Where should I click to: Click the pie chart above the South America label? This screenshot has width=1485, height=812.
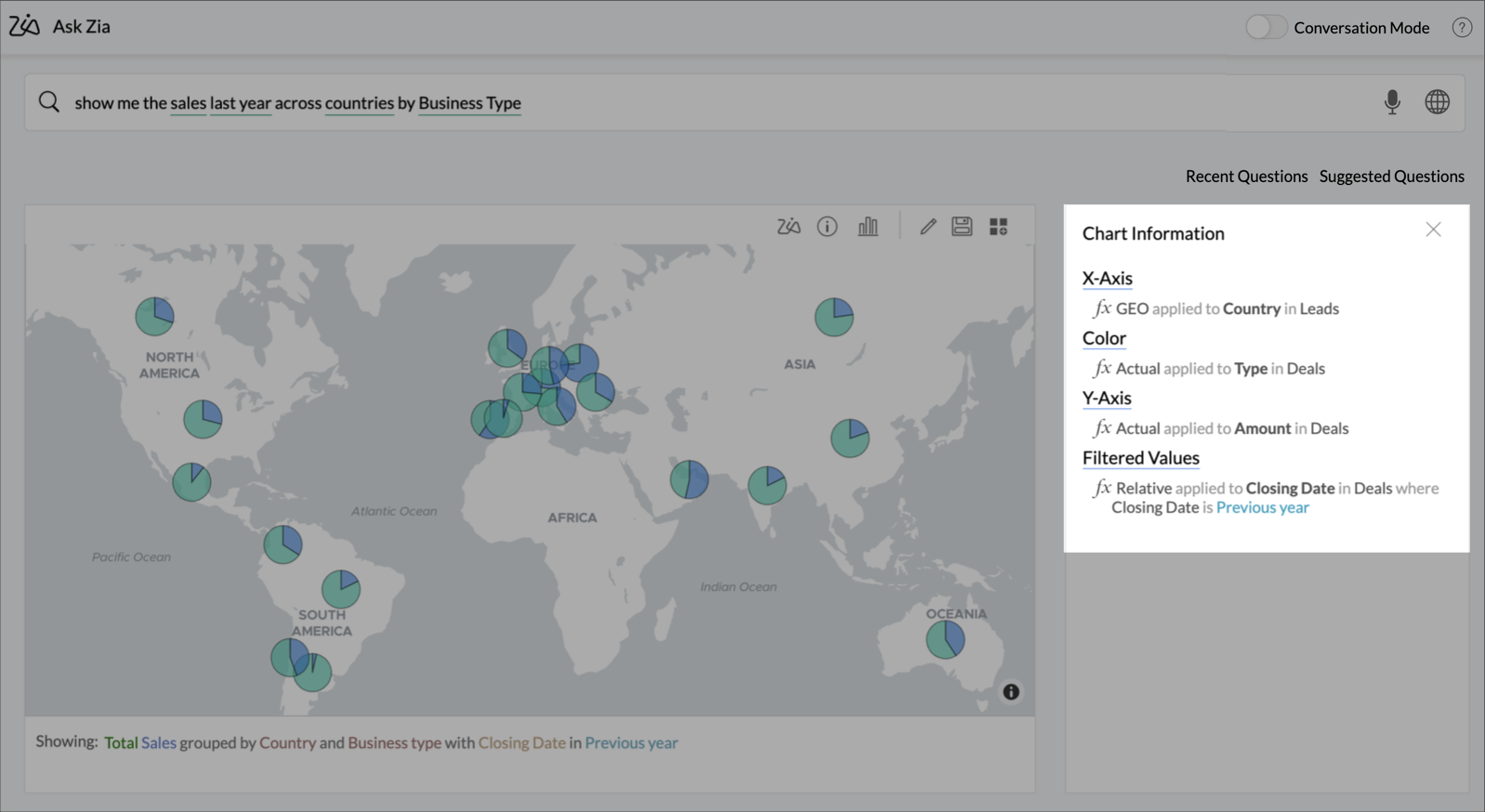click(341, 589)
